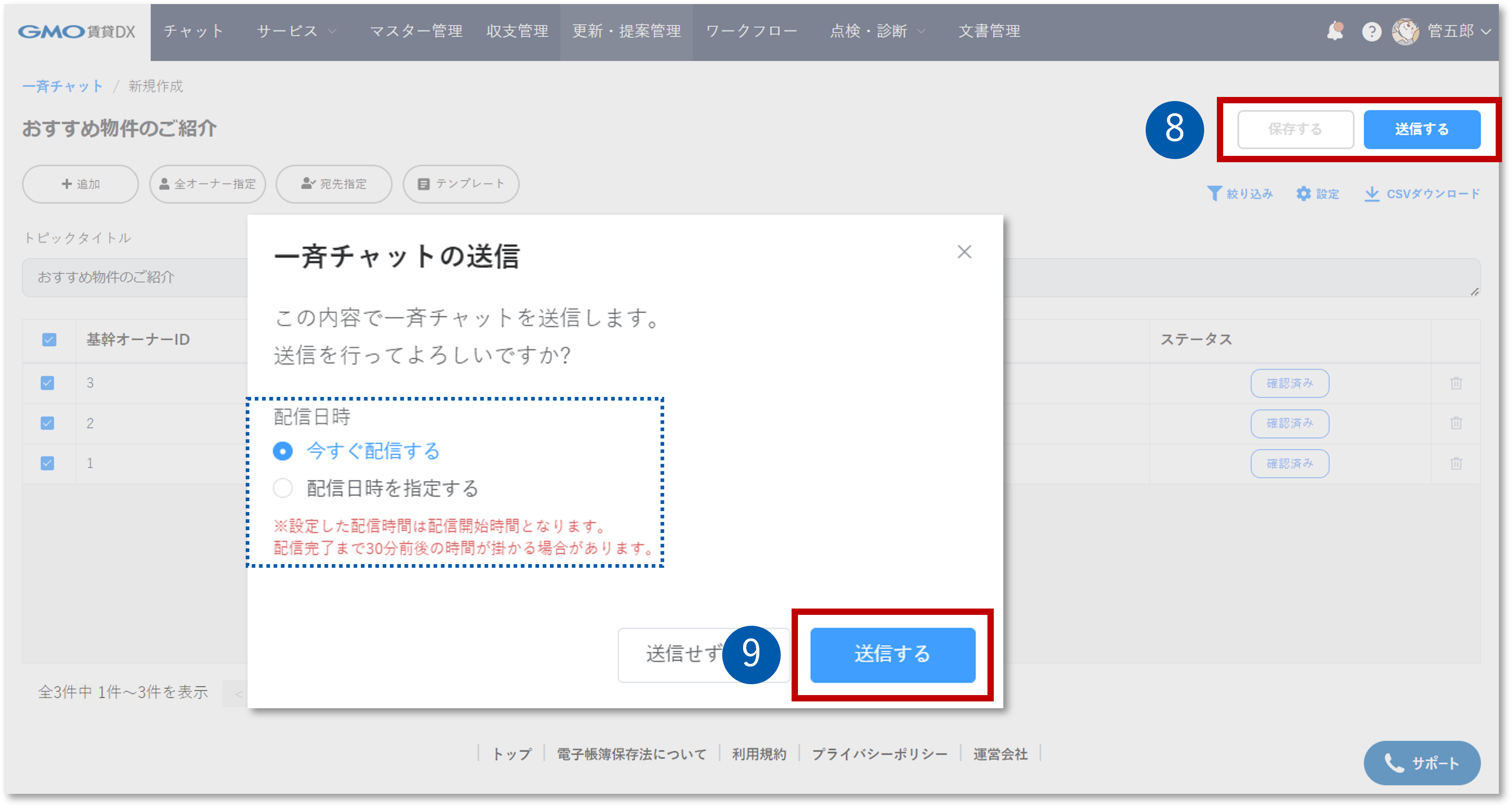
Task: Click the サポート phone button
Action: click(1422, 763)
